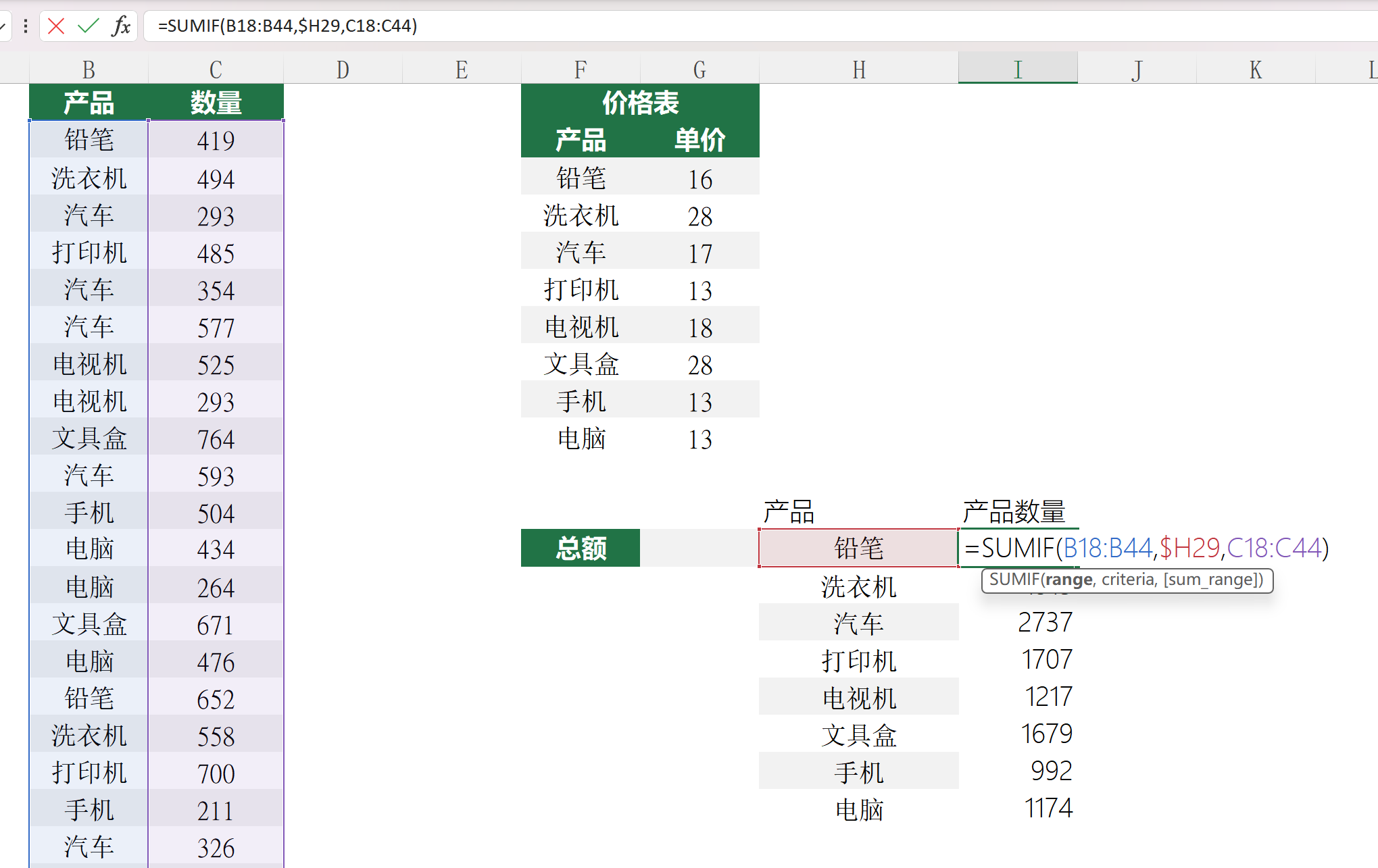Select the 总额 green label cell
1378x868 pixels.
point(581,548)
